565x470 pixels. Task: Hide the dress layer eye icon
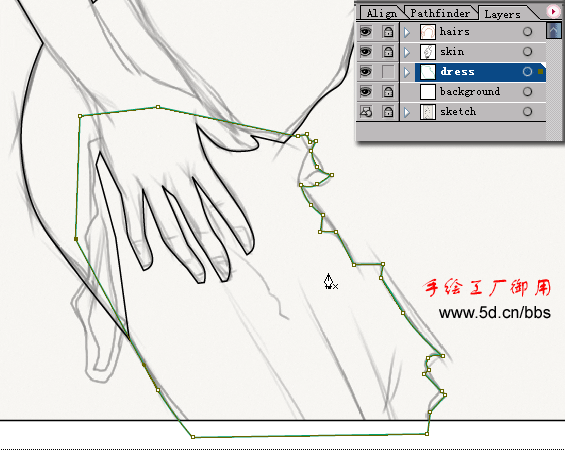366,72
